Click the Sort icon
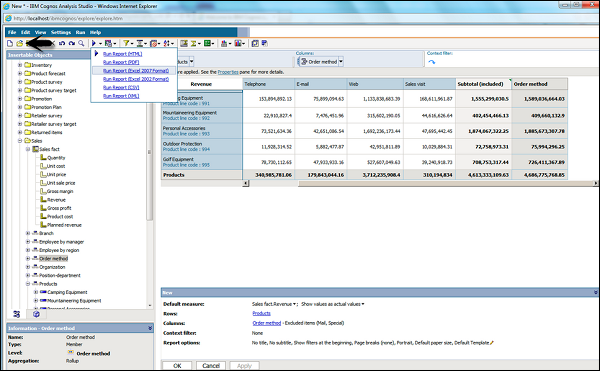 [x=167, y=44]
